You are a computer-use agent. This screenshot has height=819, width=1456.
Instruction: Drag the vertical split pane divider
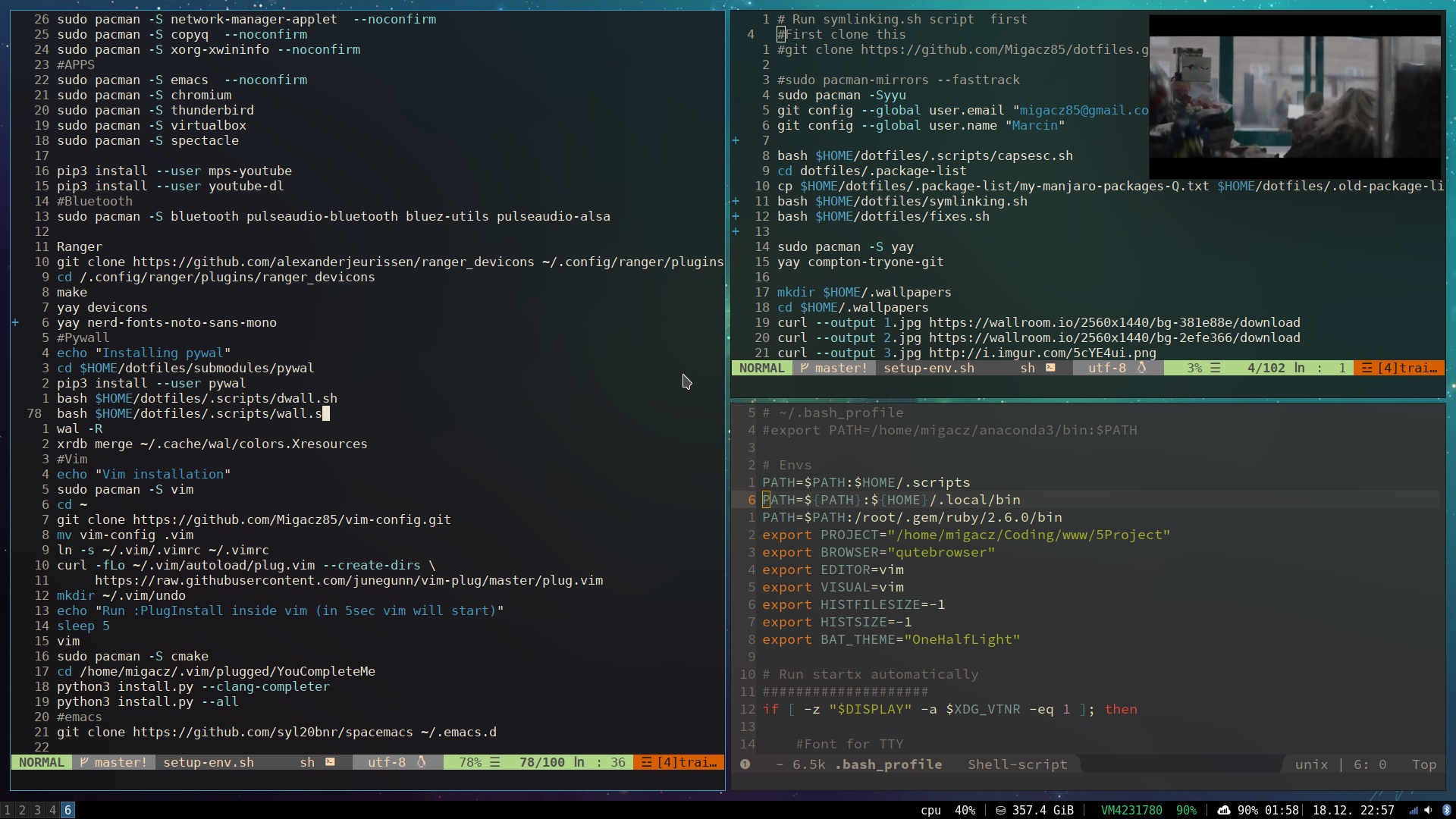tap(728, 400)
